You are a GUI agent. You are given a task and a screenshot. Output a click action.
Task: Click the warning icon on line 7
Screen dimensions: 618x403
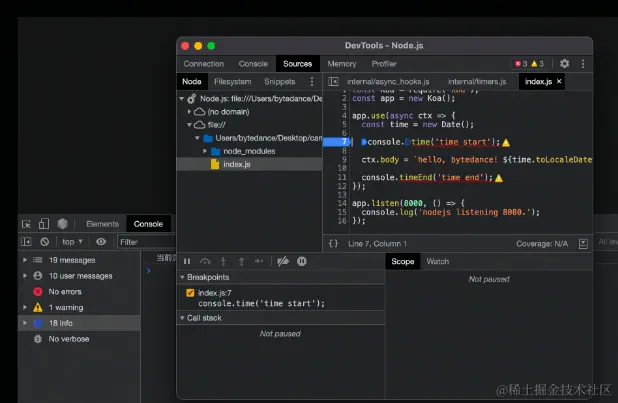tap(506, 142)
